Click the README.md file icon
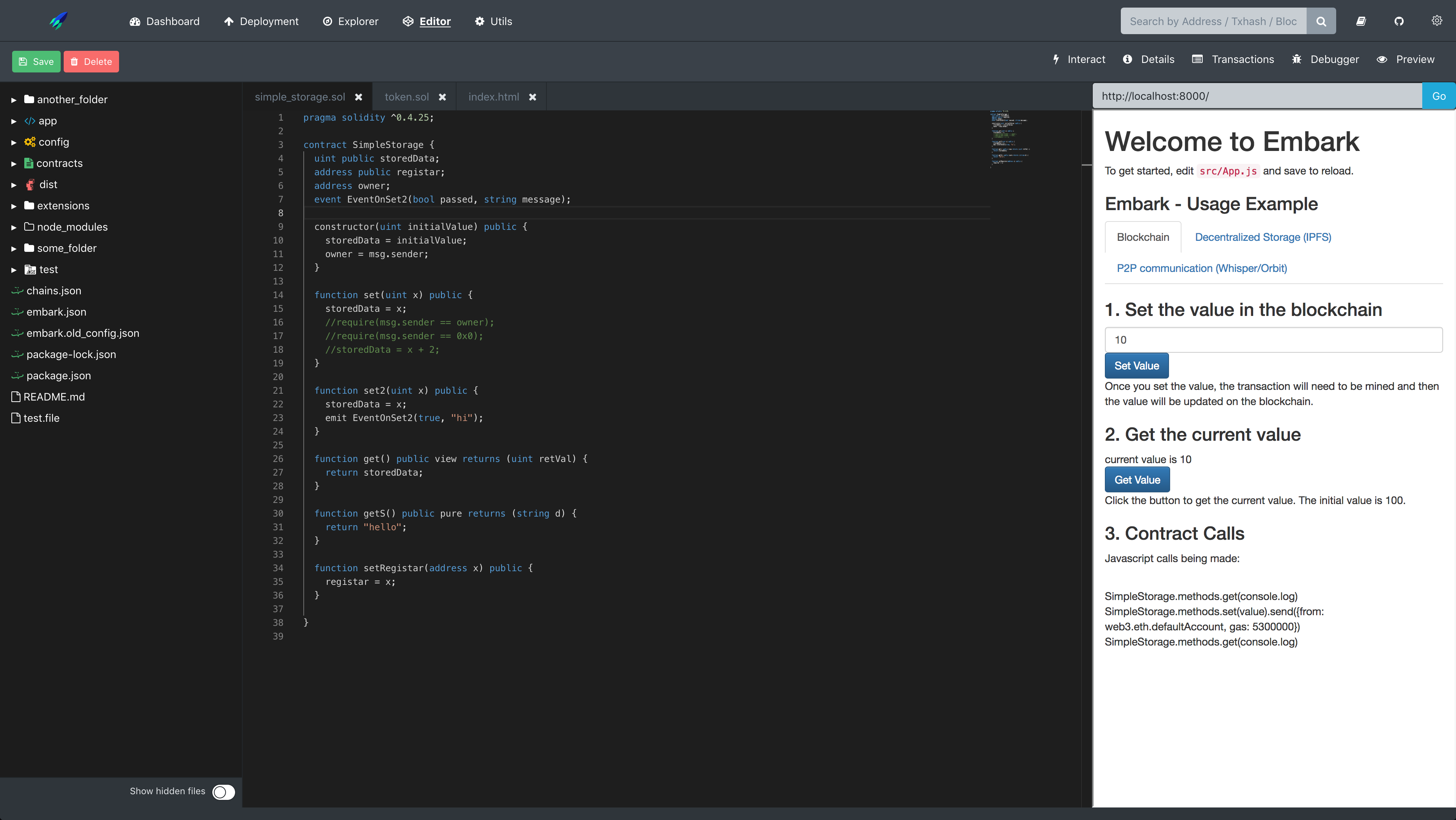Image resolution: width=1456 pixels, height=820 pixels. pyautogui.click(x=16, y=396)
